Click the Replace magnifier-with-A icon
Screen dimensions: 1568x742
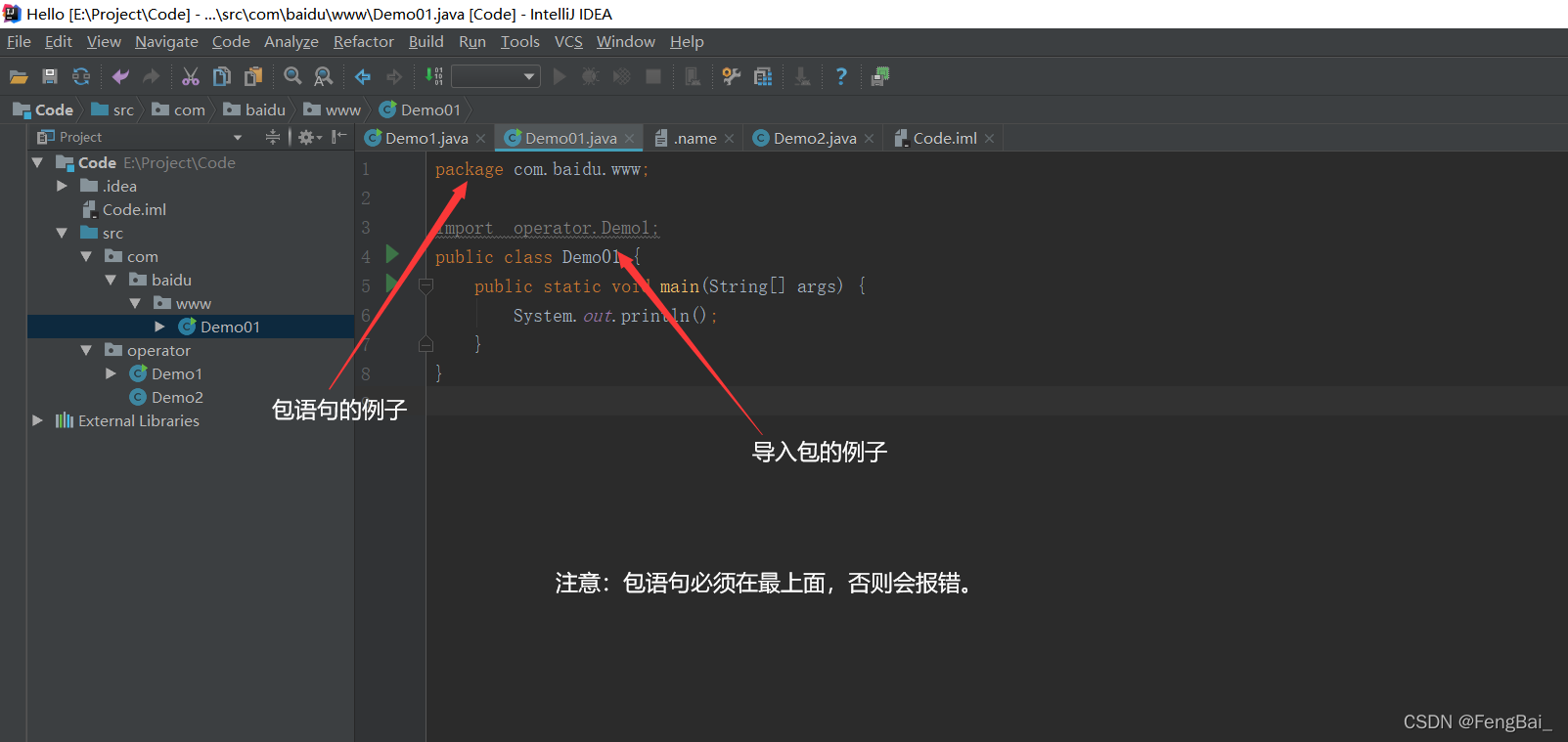[x=324, y=76]
